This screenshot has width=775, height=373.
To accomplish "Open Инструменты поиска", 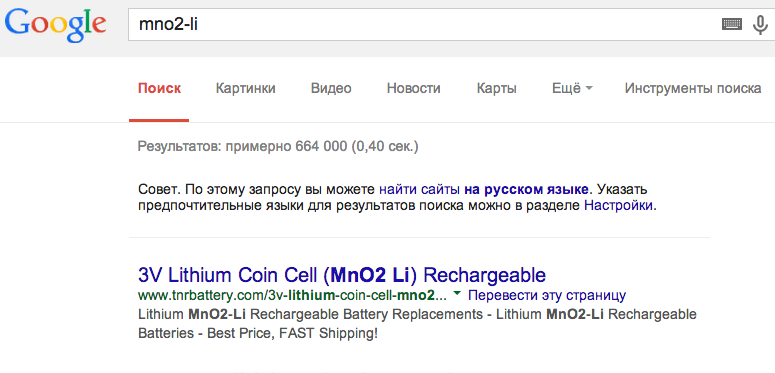I will click(x=693, y=88).
